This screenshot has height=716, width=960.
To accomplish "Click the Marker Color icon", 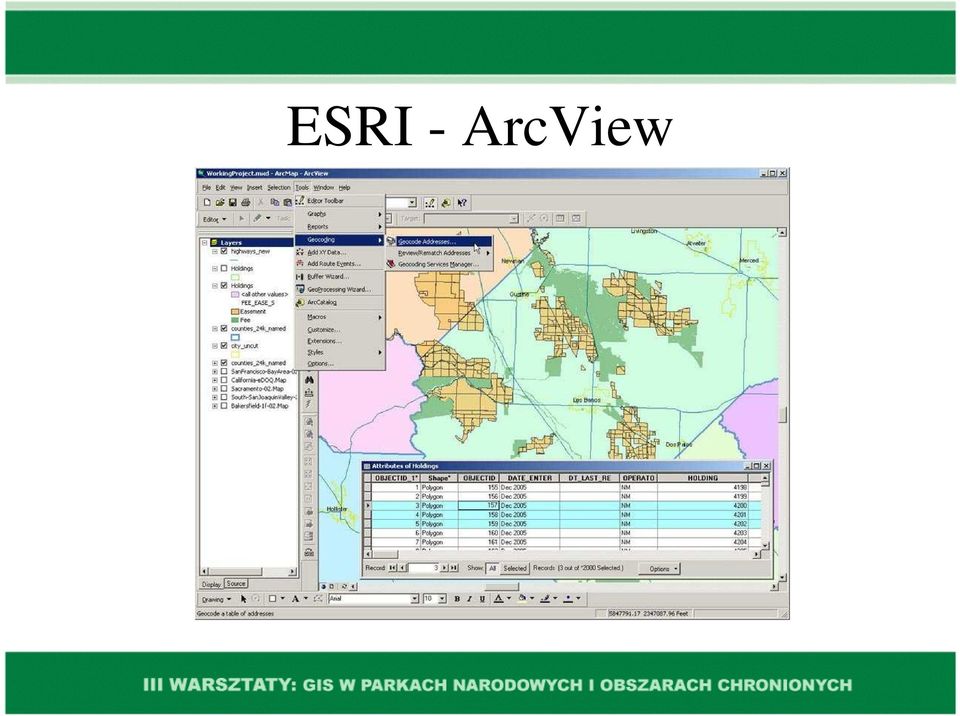I will (x=568, y=599).
